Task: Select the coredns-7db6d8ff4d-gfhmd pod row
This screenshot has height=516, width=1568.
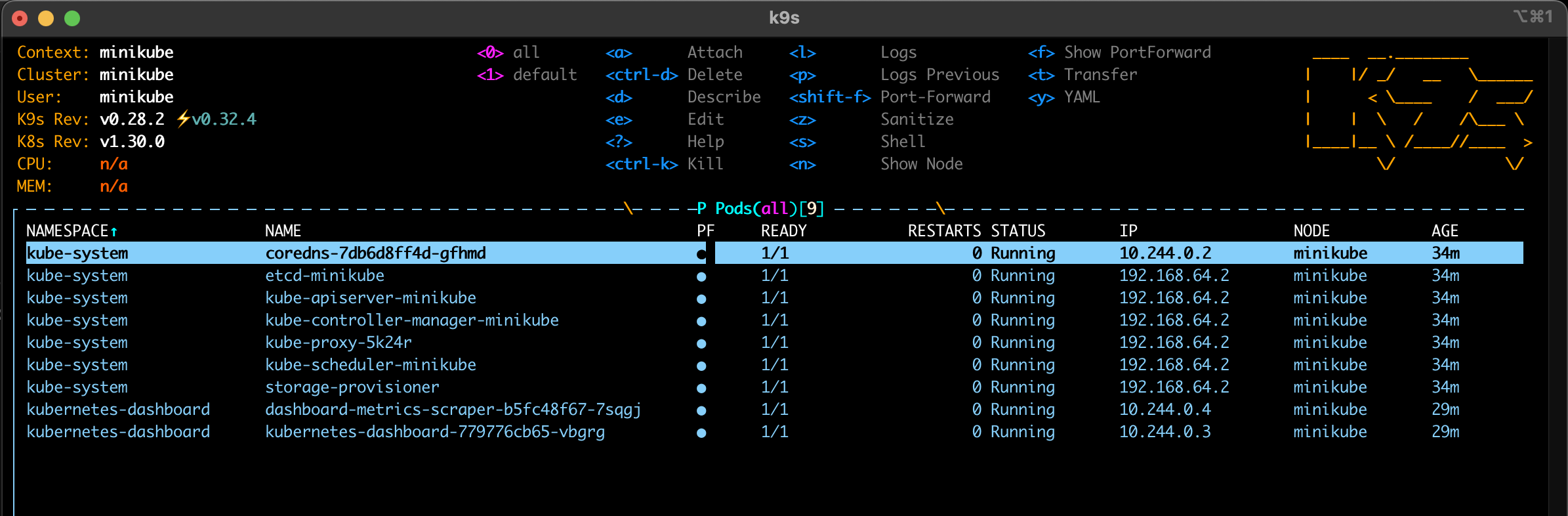Action: (x=774, y=253)
